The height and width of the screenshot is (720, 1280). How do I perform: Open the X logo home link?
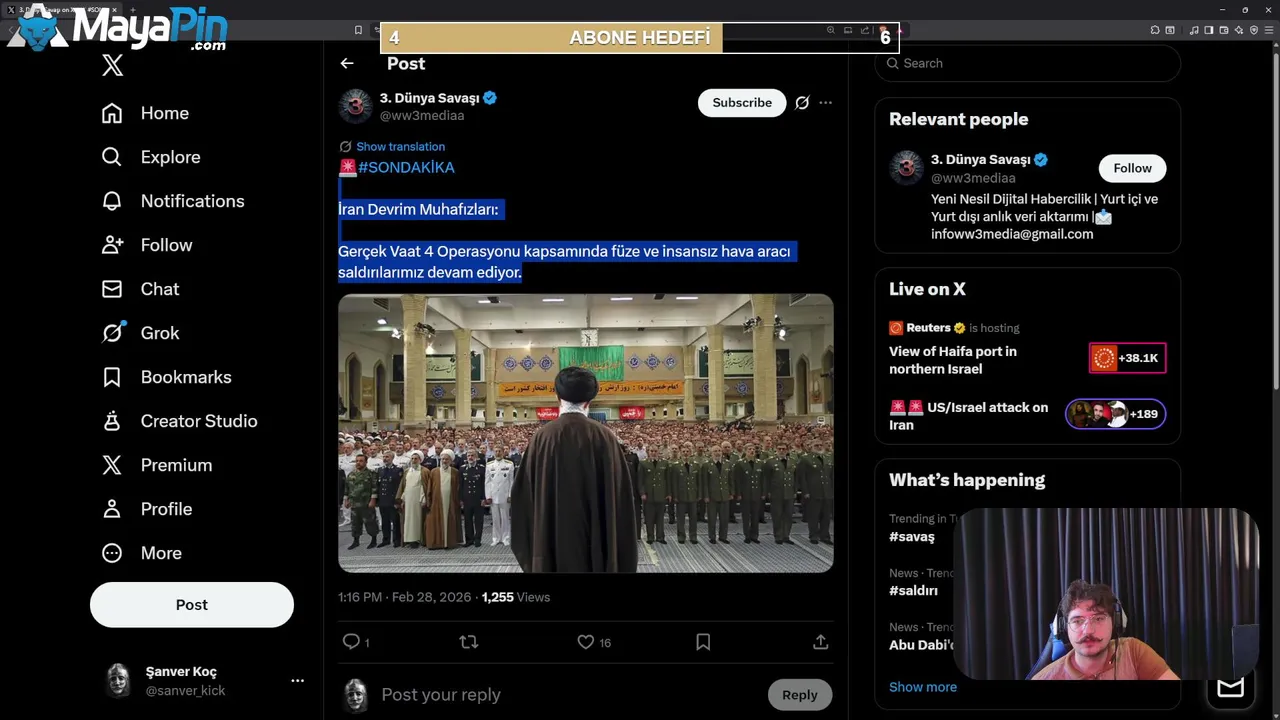112,66
